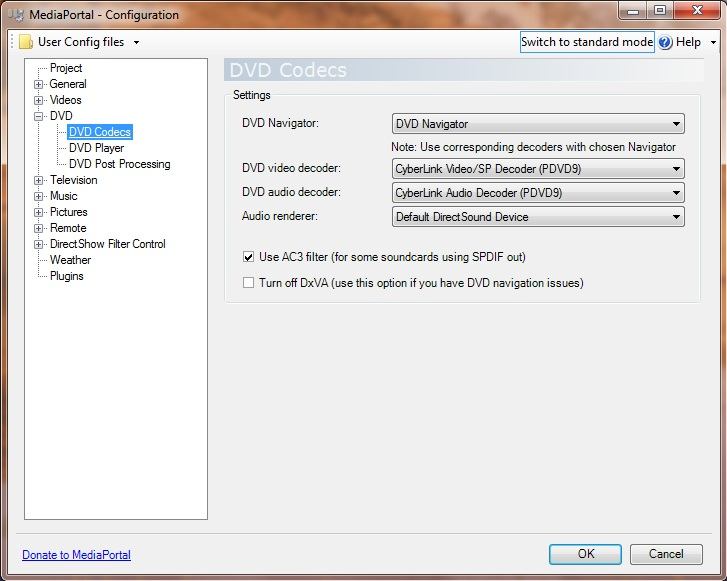This screenshot has width=727, height=581.
Task: Select the Remote tree item label
Action: [68, 228]
